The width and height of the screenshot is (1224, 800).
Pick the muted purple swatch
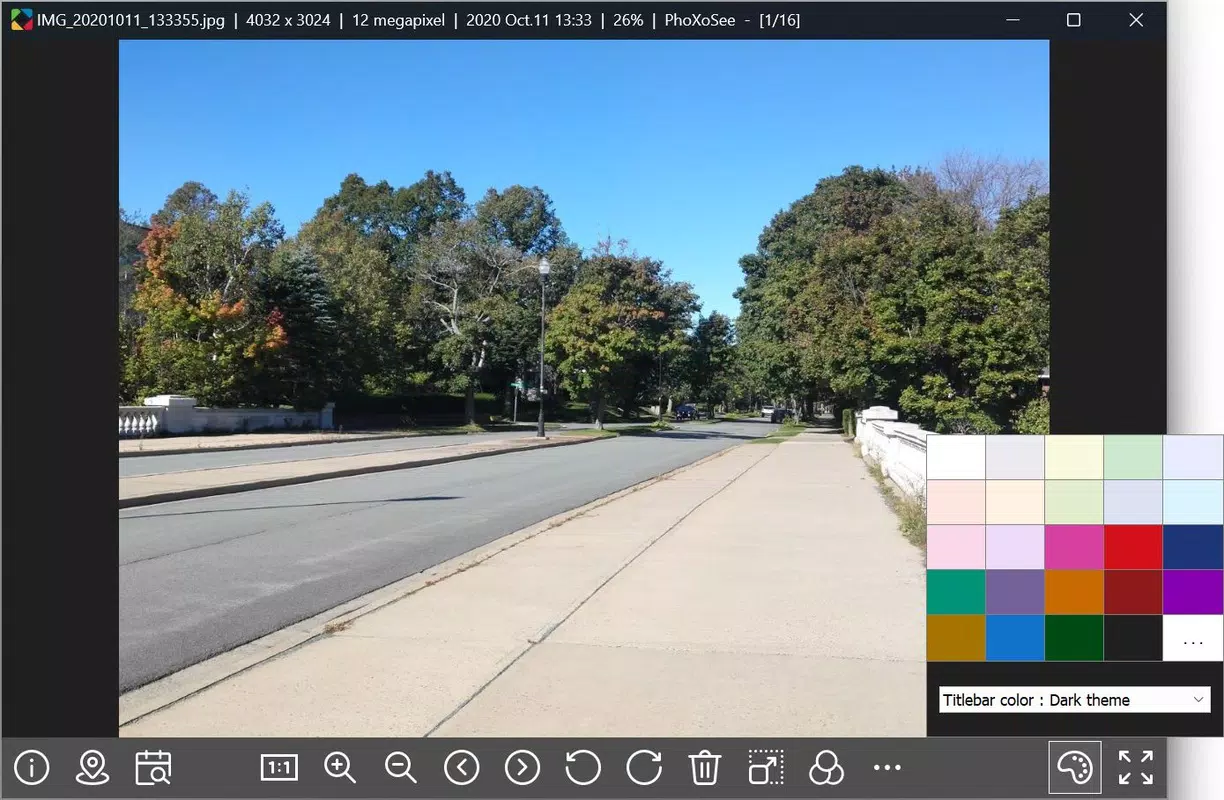coord(1015,592)
